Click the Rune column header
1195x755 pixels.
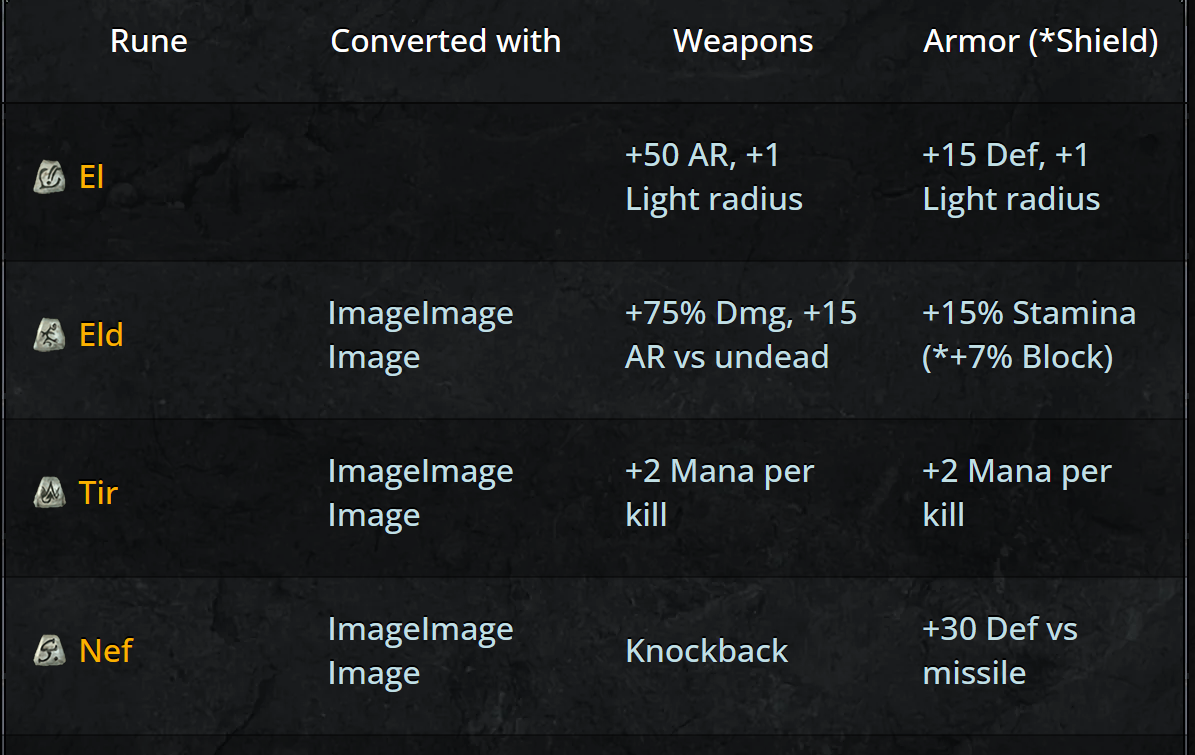148,41
